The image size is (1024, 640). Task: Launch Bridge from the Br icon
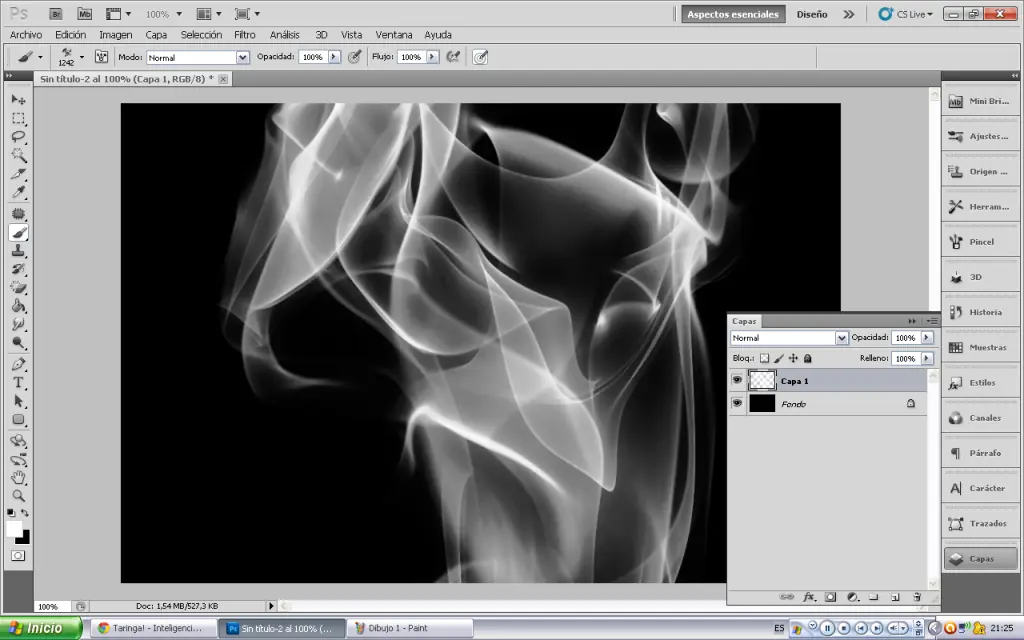click(x=56, y=14)
